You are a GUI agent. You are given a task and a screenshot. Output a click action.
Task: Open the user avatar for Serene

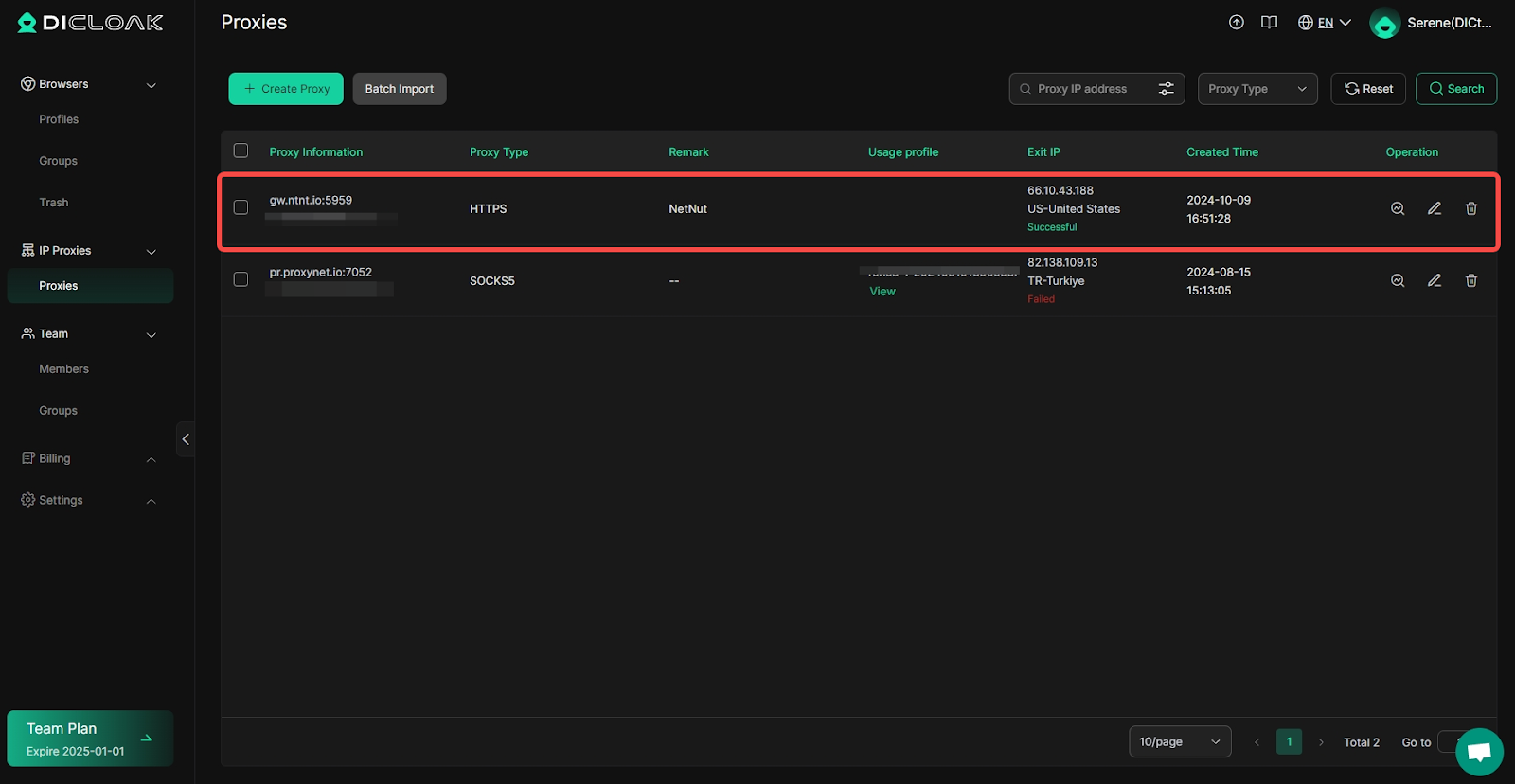tap(1385, 23)
